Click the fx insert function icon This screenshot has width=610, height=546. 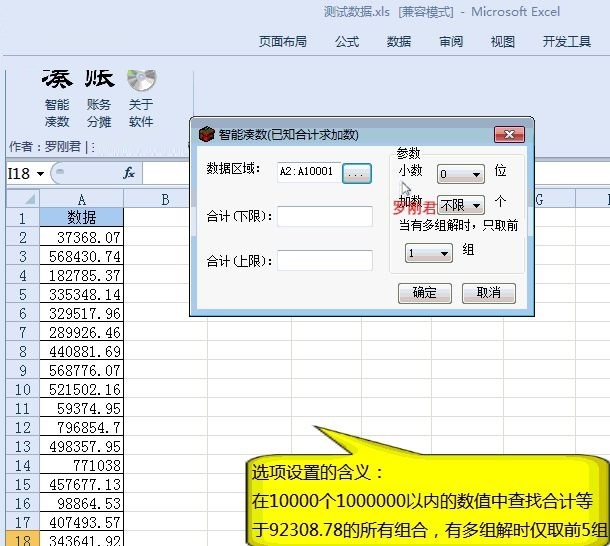[129, 173]
